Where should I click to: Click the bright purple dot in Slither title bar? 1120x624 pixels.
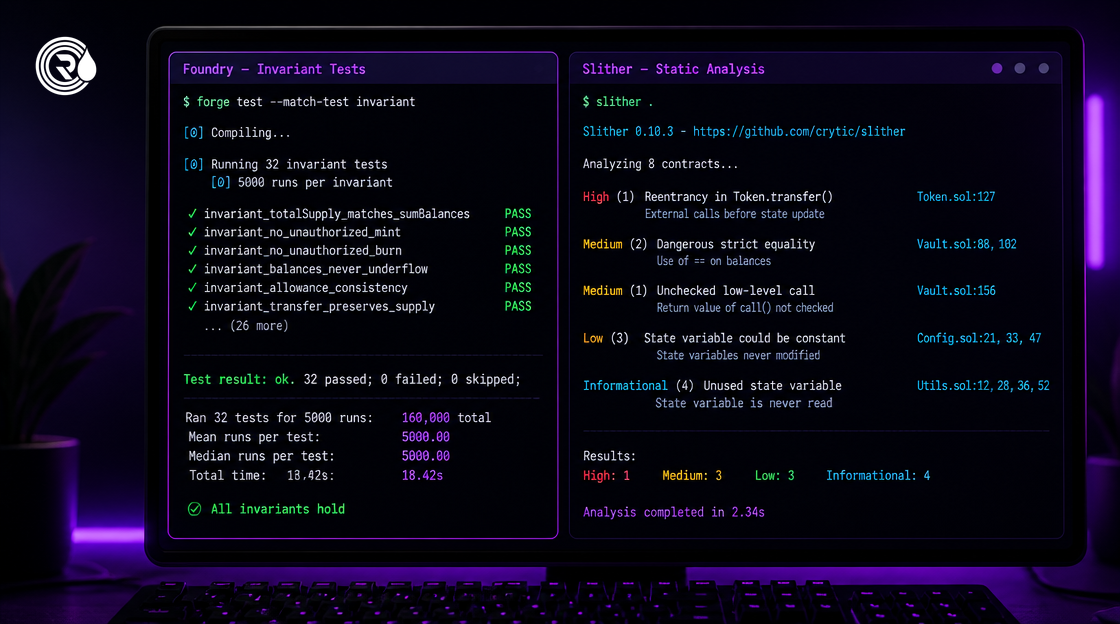pyautogui.click(x=997, y=69)
